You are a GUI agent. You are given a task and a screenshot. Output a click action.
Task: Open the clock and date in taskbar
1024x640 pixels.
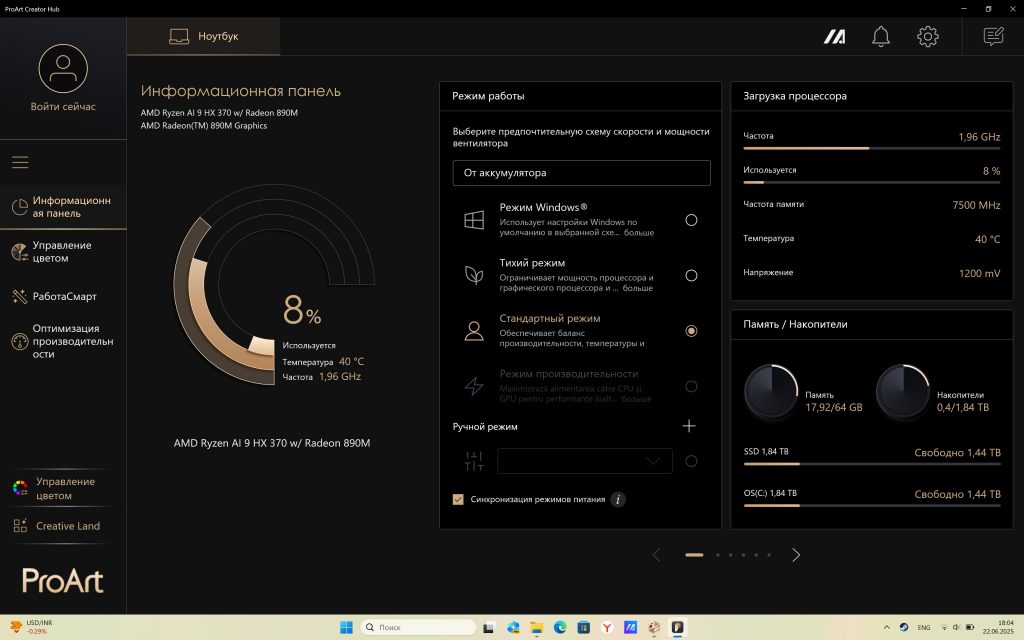coord(997,627)
